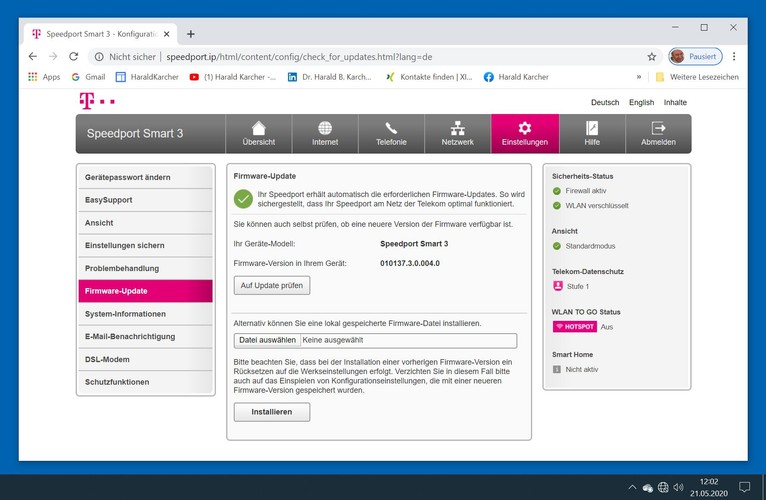Select DSL-Modem in sidebar
This screenshot has width=766, height=500.
[146, 359]
